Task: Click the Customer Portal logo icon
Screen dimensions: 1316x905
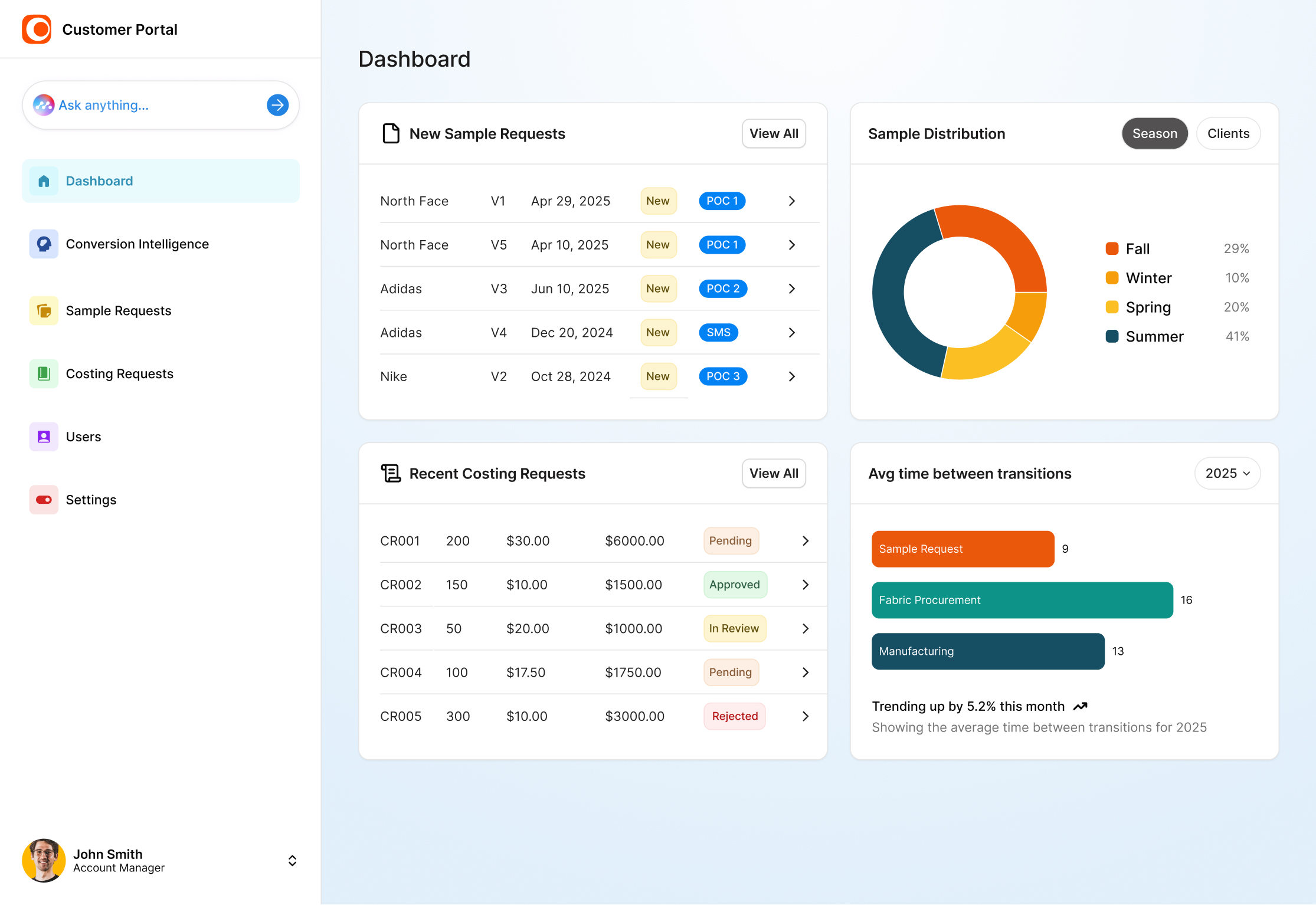Action: [37, 29]
